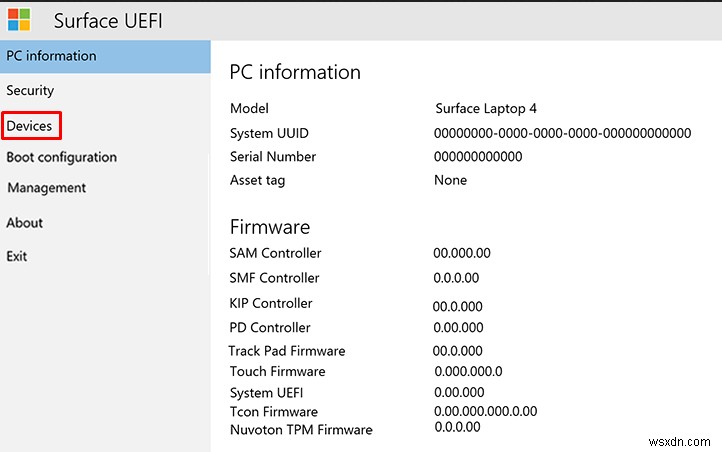Select the Asset tag value None

[450, 180]
